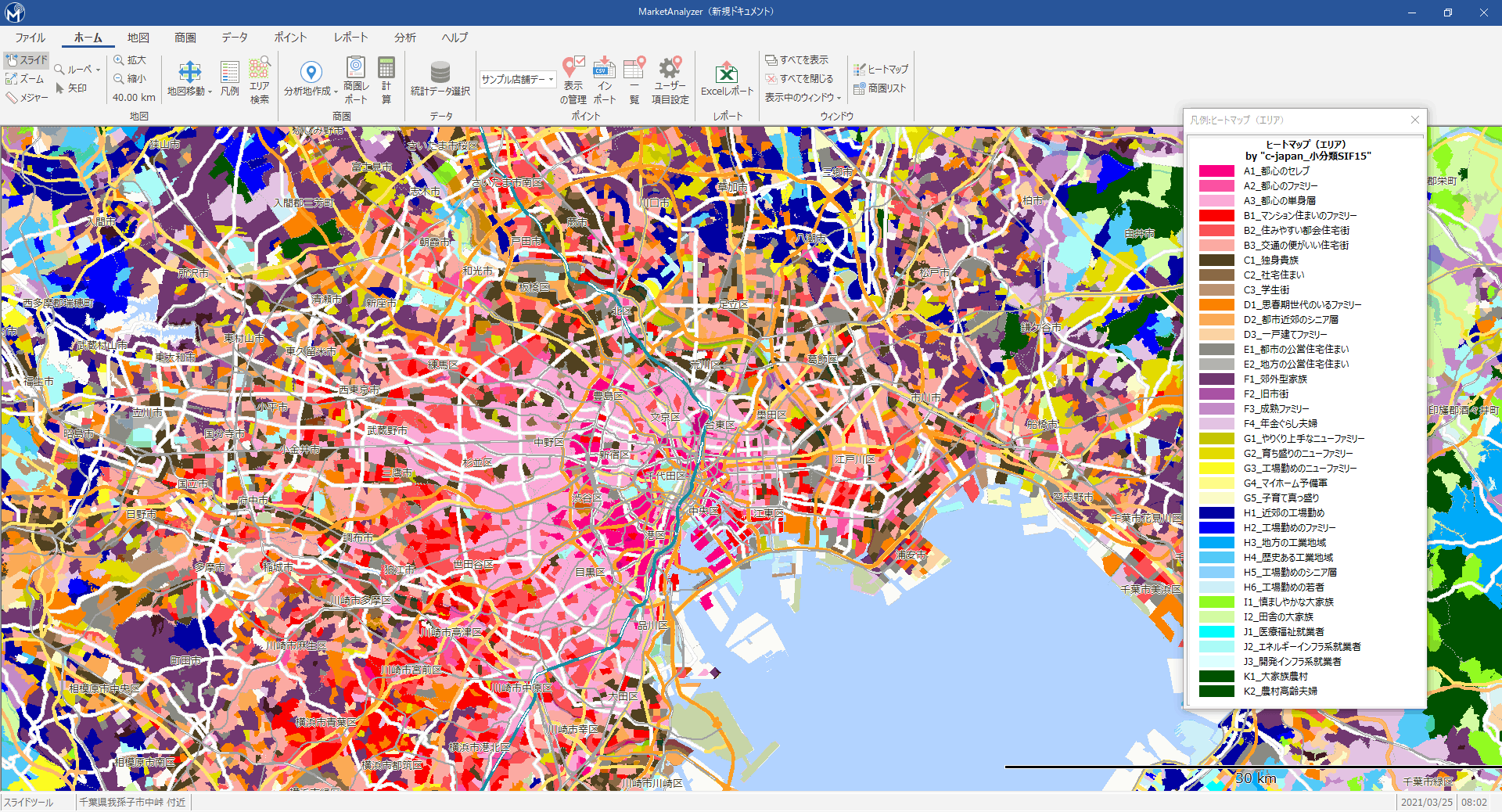Expand the ルーペ dropdown arrow
This screenshot has height=812, width=1502.
point(99,70)
